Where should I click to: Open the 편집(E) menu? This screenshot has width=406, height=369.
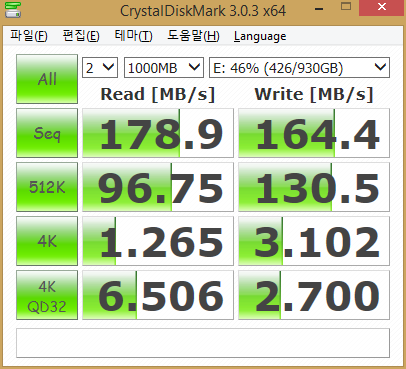pos(81,36)
